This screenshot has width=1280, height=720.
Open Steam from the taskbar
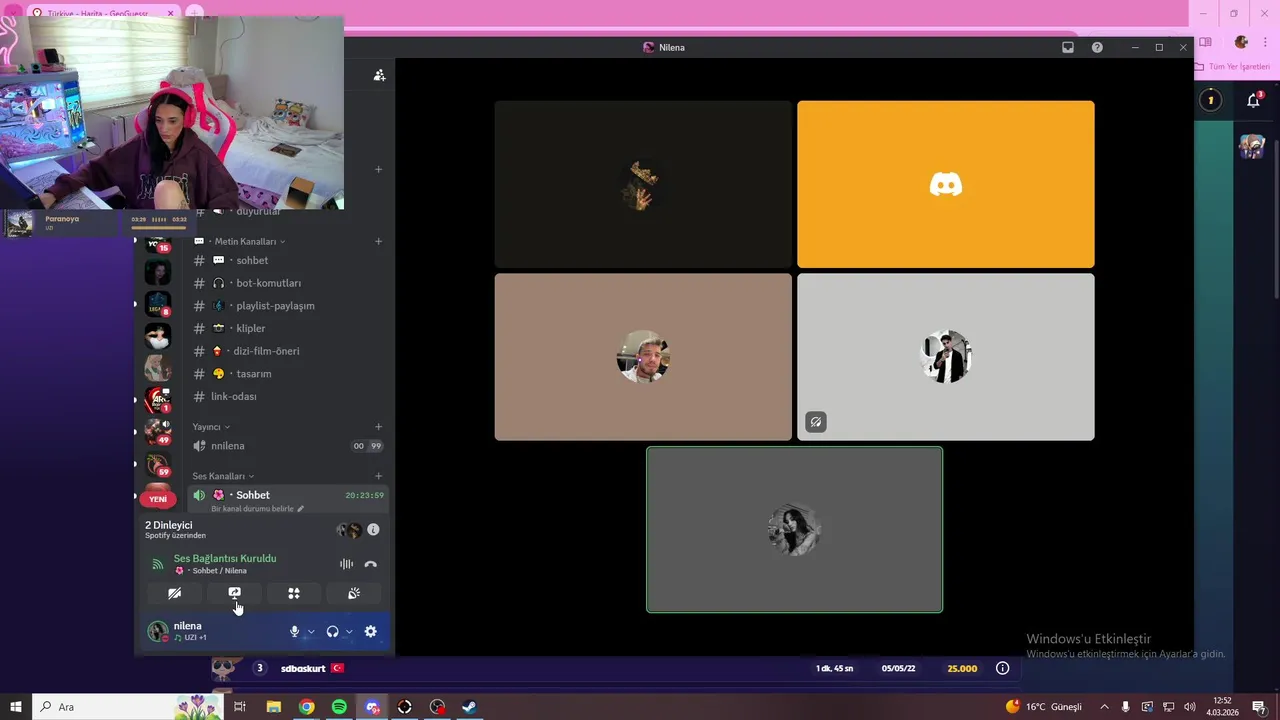[x=469, y=707]
